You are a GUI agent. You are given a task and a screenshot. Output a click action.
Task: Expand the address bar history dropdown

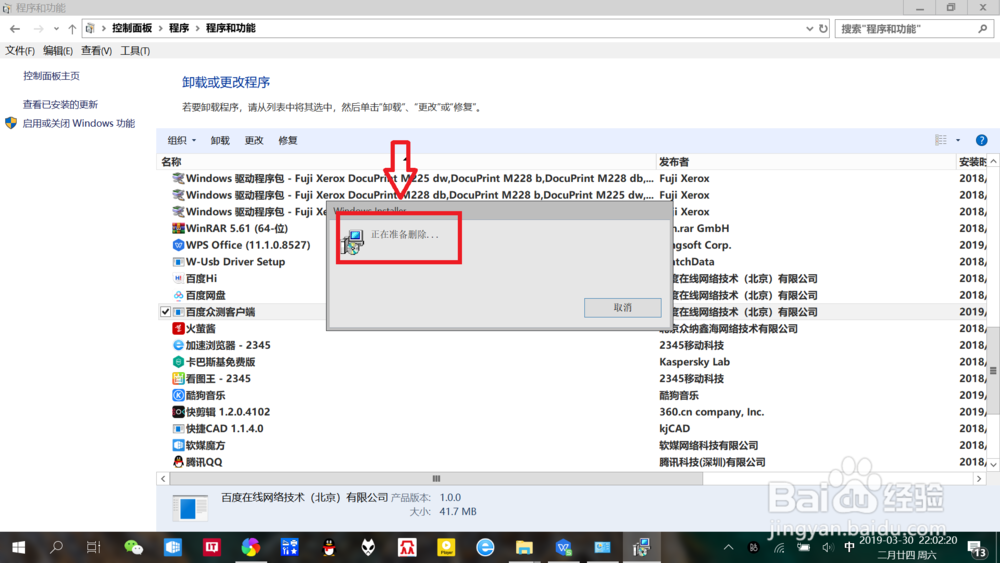pyautogui.click(x=809, y=29)
